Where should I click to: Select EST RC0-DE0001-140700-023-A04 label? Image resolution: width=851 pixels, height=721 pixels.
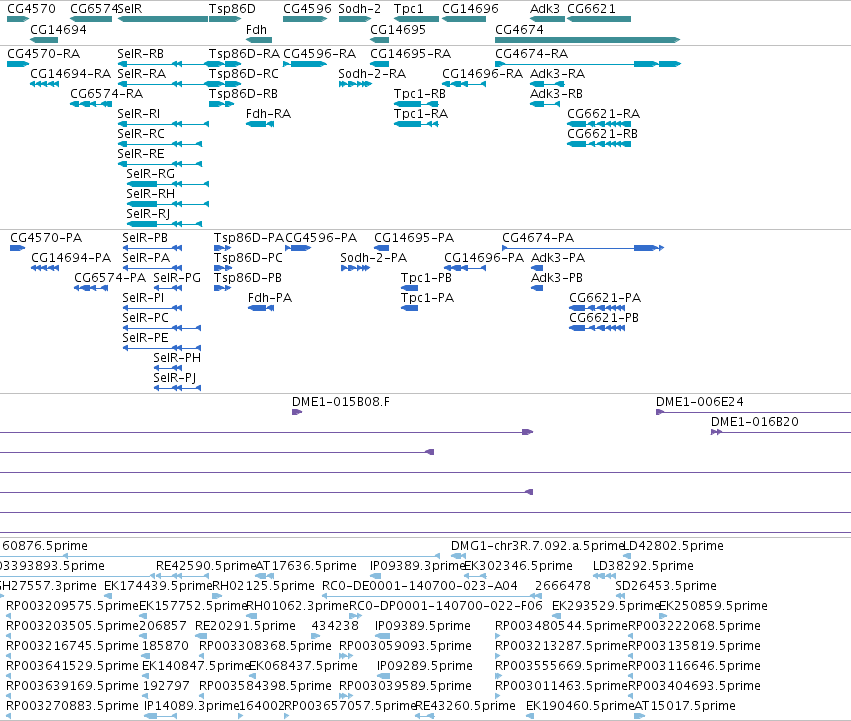(420, 586)
